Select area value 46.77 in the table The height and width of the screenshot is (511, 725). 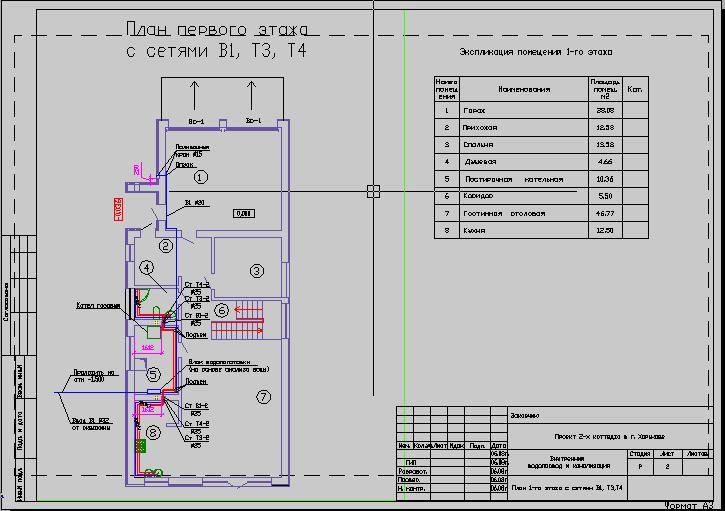(603, 213)
